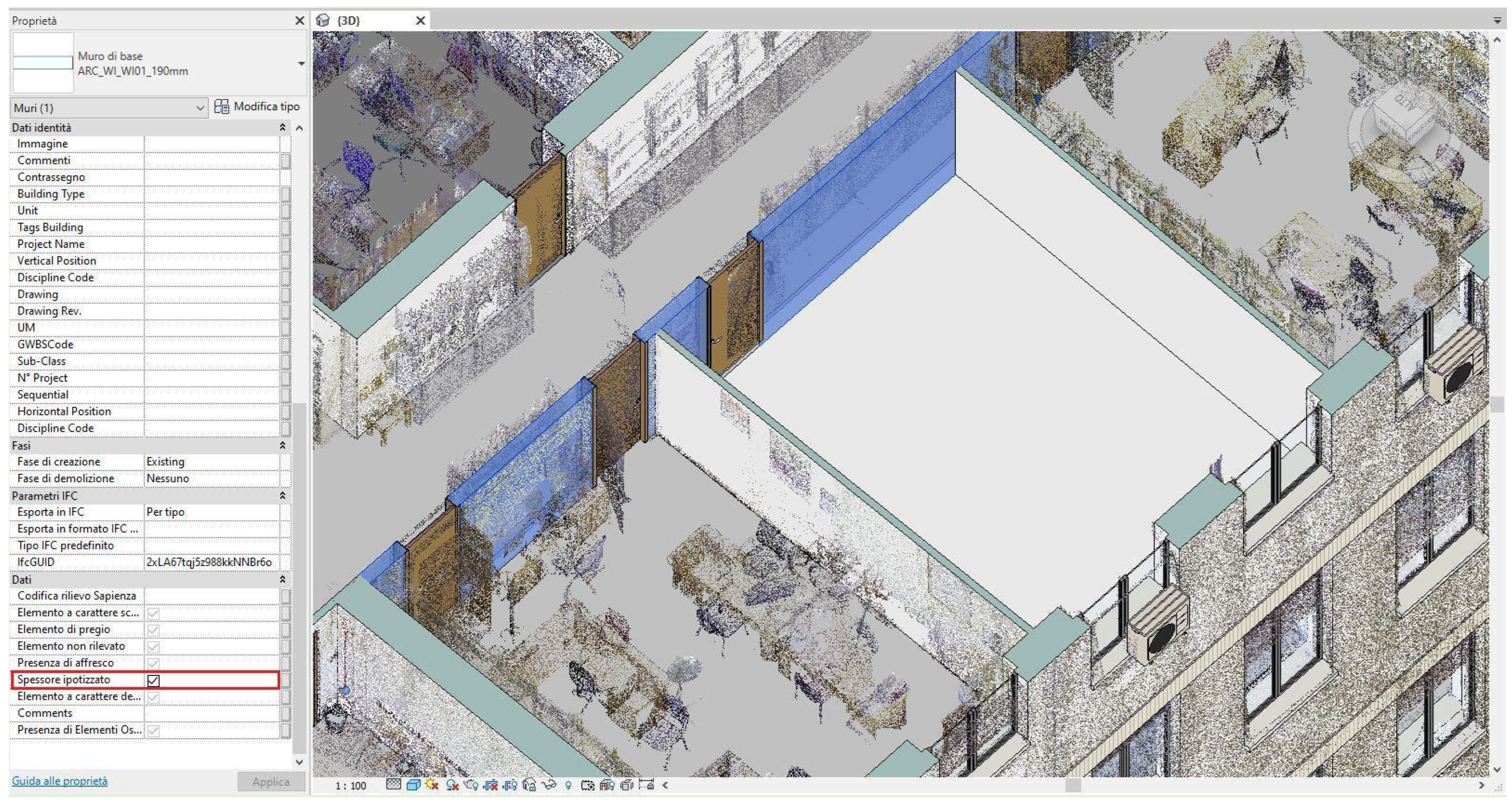Viewport: 1512px width, 806px height.
Task: Collapse the Parametri IFC section
Action: (282, 496)
